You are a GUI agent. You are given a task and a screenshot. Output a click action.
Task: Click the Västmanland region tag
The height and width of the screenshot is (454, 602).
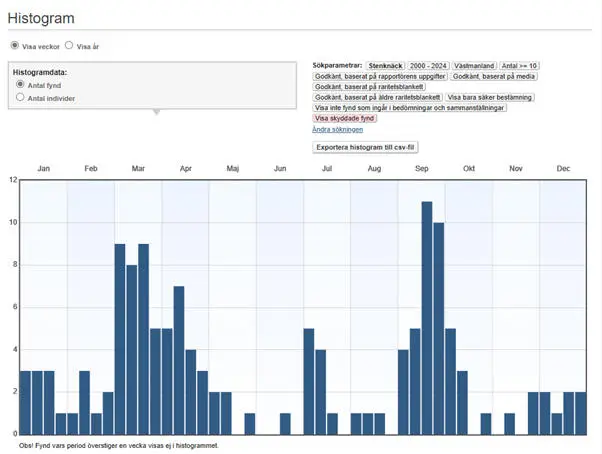click(476, 65)
